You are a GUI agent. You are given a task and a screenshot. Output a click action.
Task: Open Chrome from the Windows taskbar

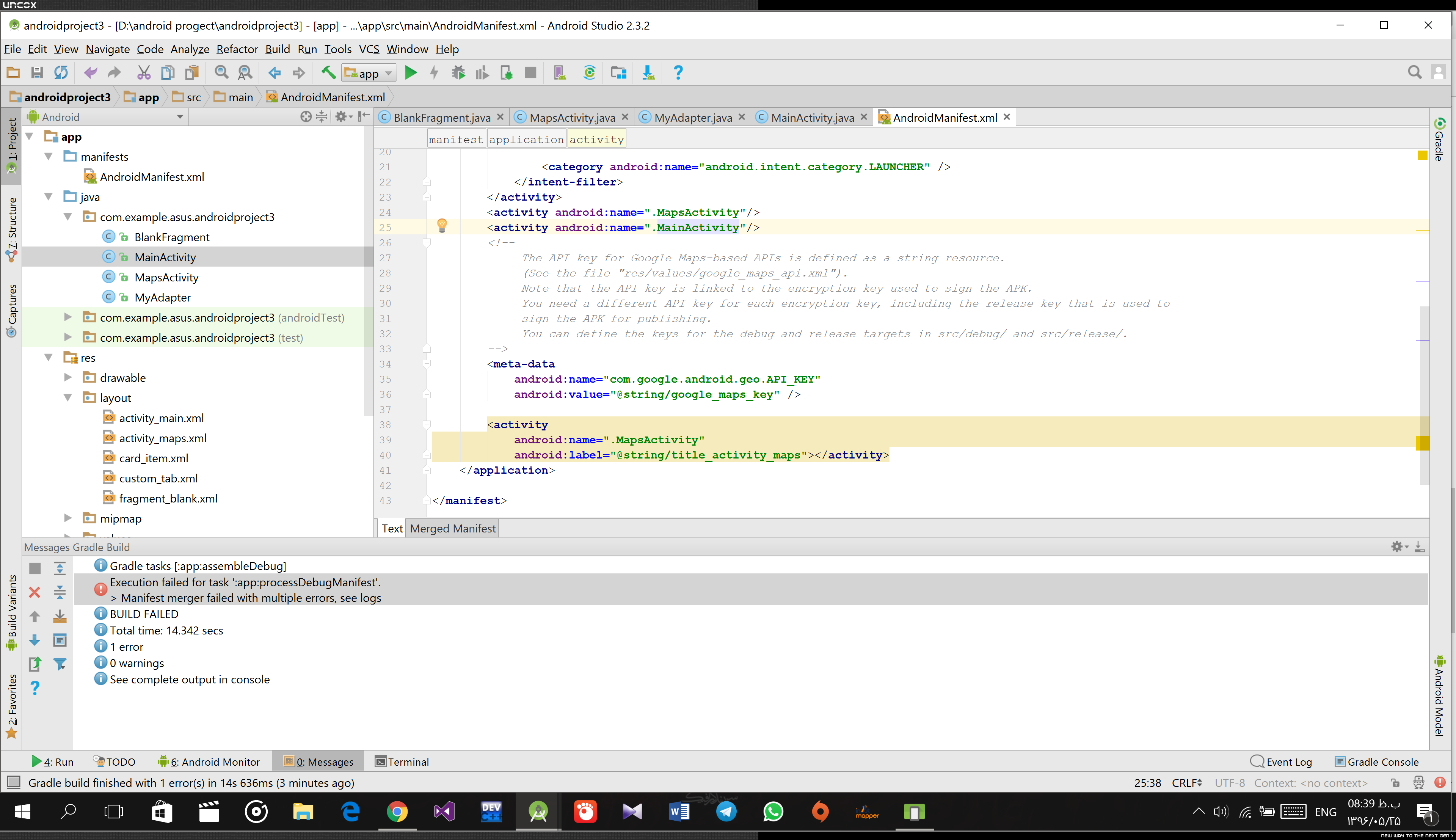tap(397, 812)
